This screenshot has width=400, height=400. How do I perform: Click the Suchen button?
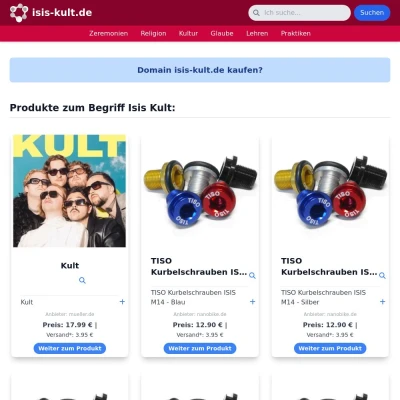pyautogui.click(x=372, y=13)
